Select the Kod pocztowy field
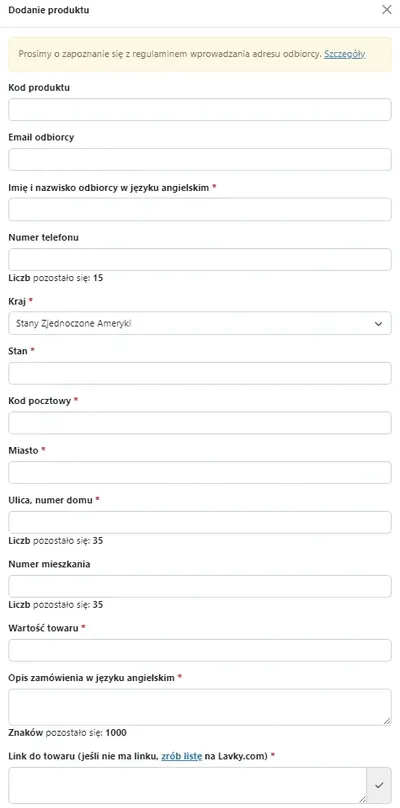The image size is (400, 808). tap(200, 423)
